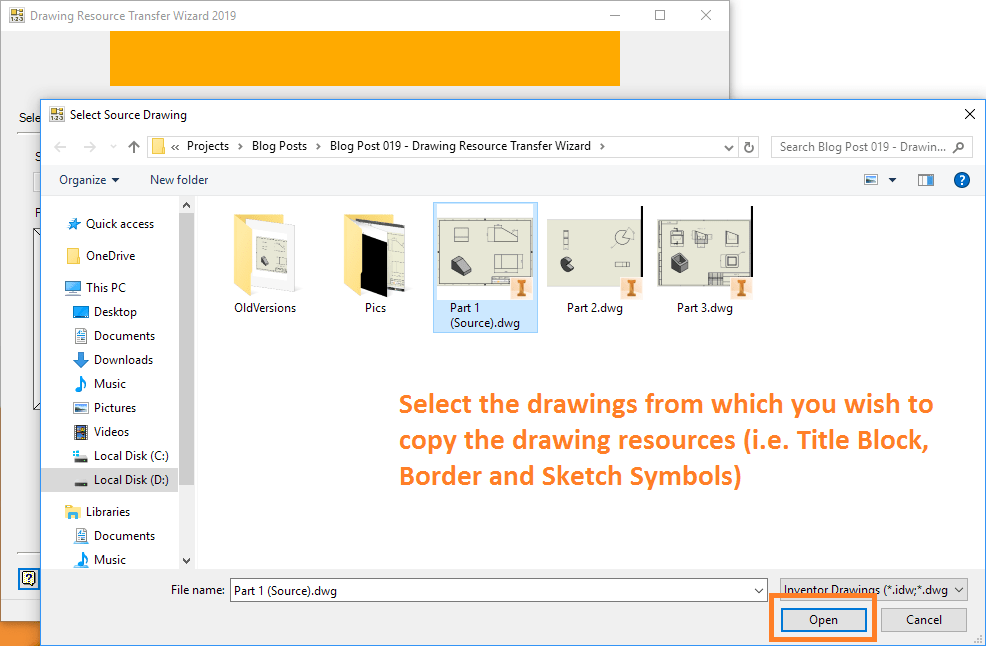Click the Pictures icon in navigation pane
986x646 pixels.
coord(80,408)
